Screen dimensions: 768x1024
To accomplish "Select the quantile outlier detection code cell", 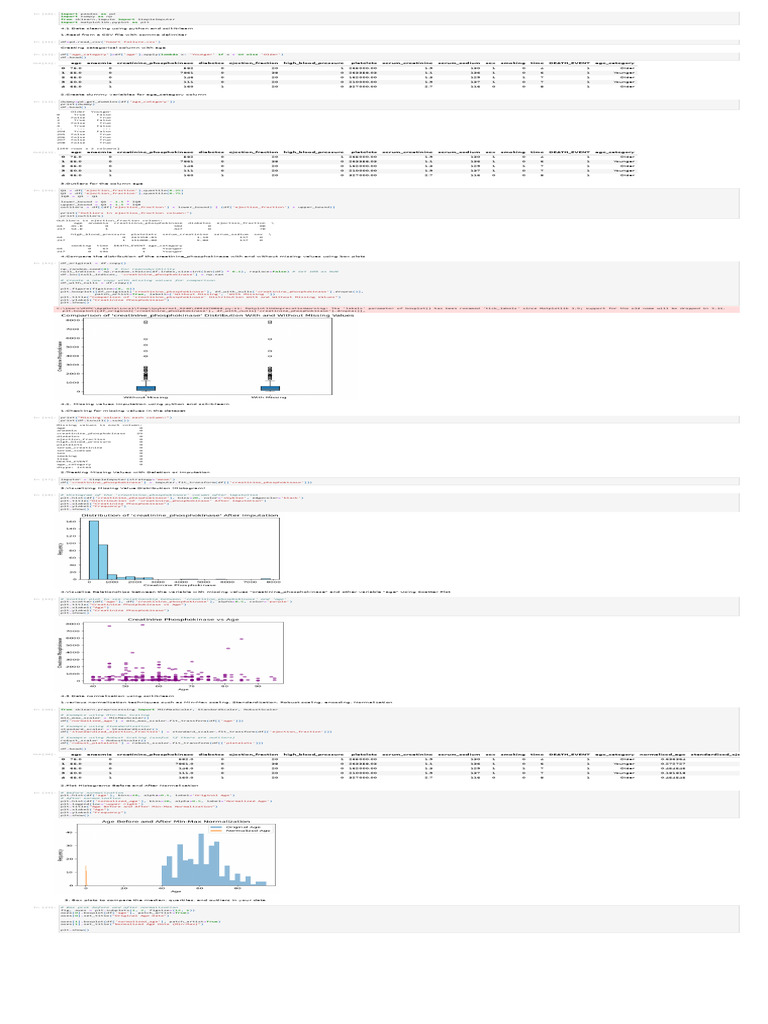I will click(x=399, y=202).
